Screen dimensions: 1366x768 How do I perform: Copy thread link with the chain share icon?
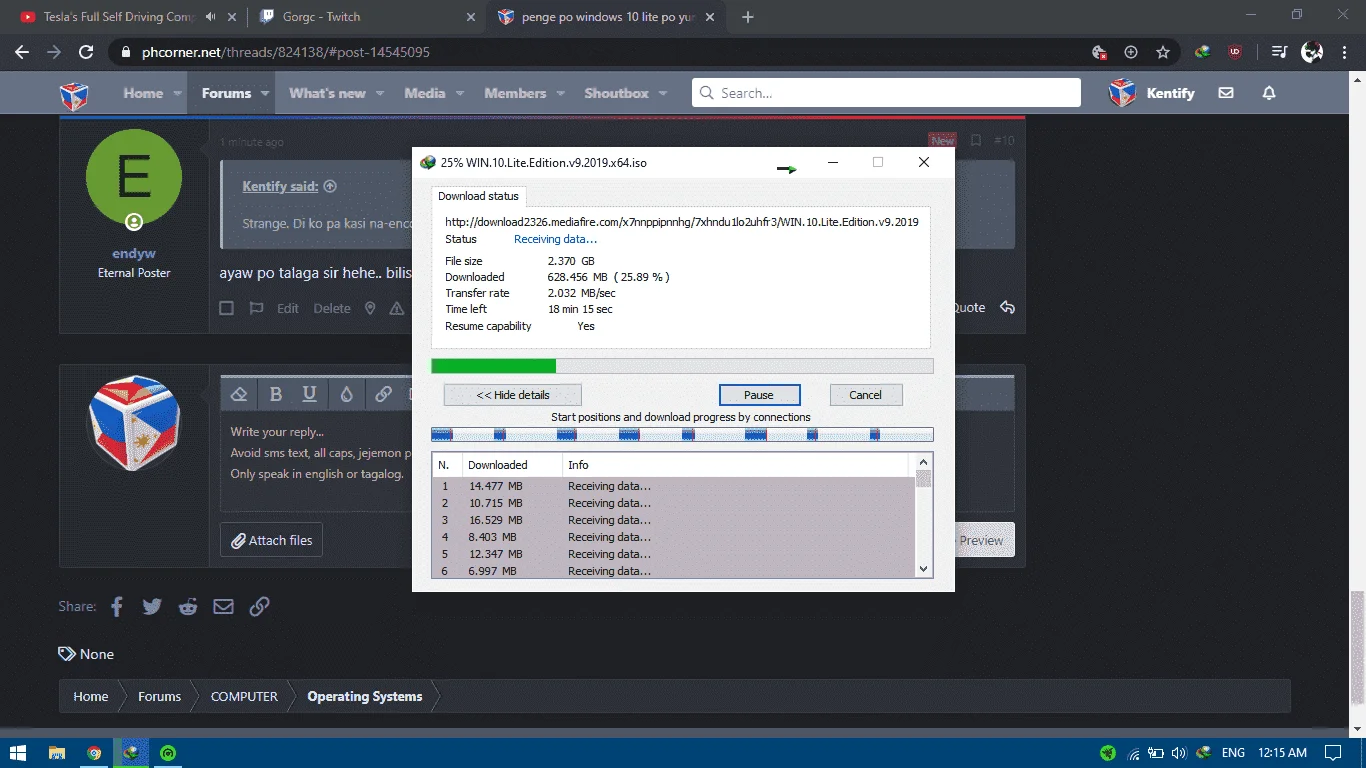pyautogui.click(x=259, y=606)
